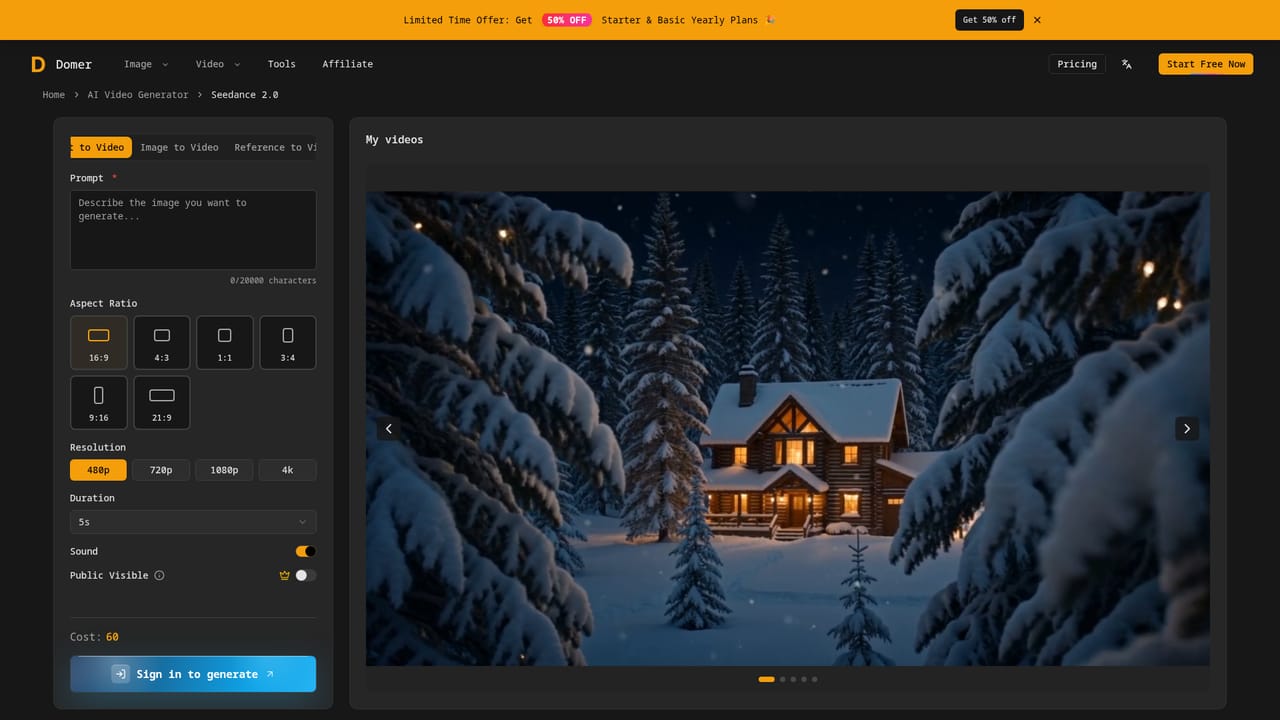1280x720 pixels.
Task: Switch to the Text to Video tab
Action: [x=101, y=147]
